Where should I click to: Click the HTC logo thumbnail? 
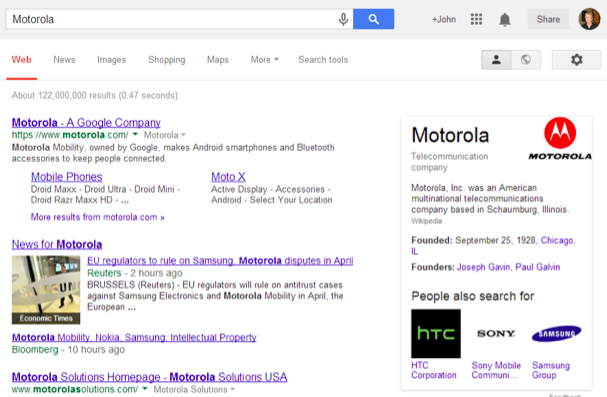click(436, 333)
